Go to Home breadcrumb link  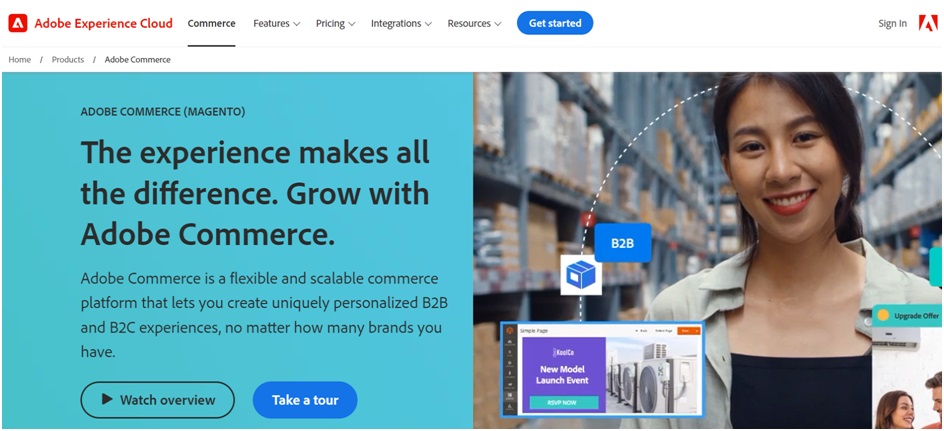19,60
